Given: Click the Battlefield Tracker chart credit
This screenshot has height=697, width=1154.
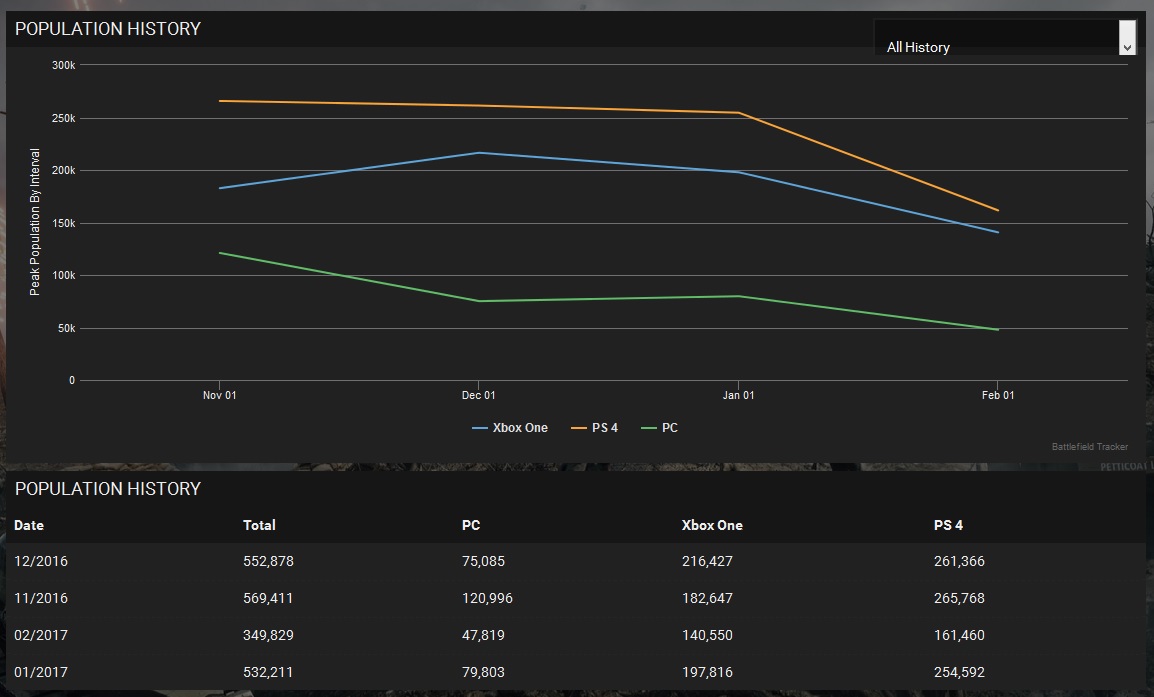Looking at the screenshot, I should click(1090, 447).
